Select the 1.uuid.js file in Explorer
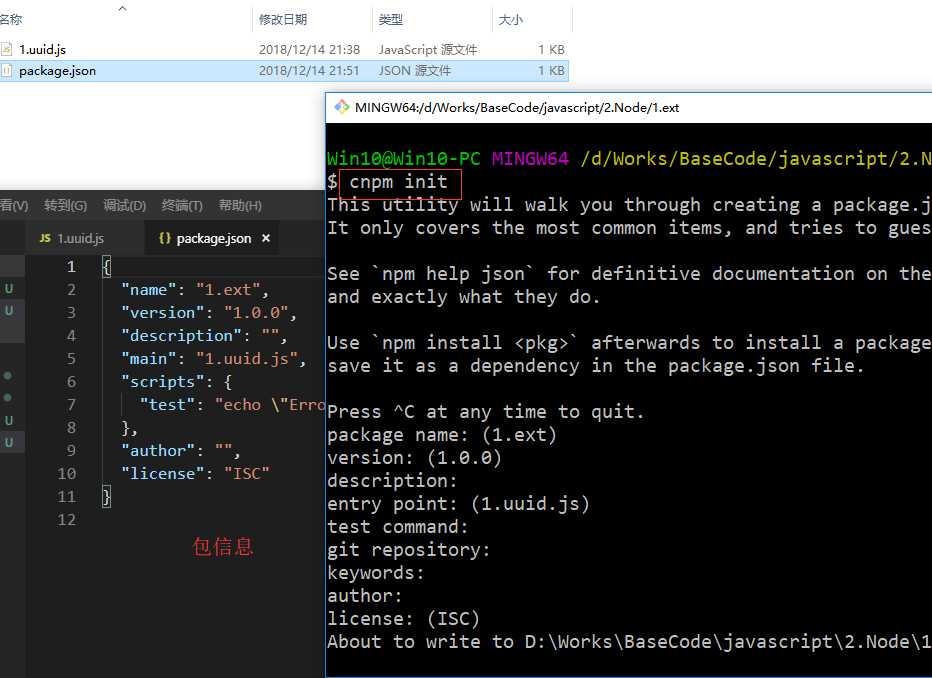 point(284,49)
